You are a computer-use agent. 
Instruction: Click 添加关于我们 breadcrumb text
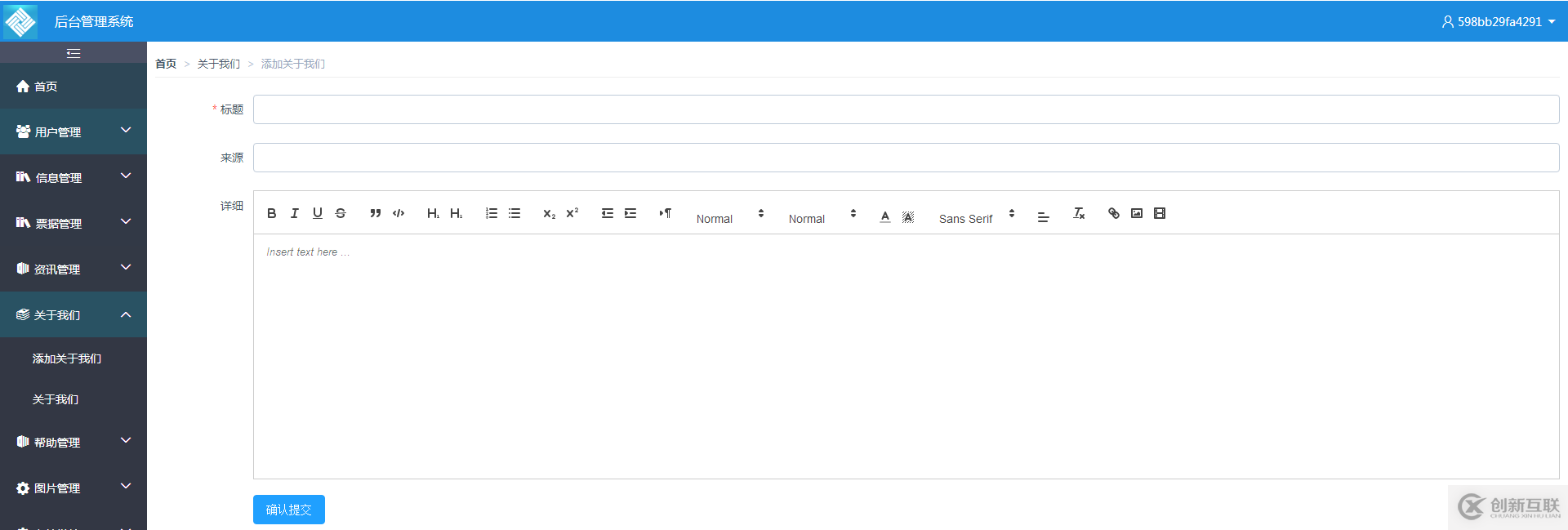[293, 64]
